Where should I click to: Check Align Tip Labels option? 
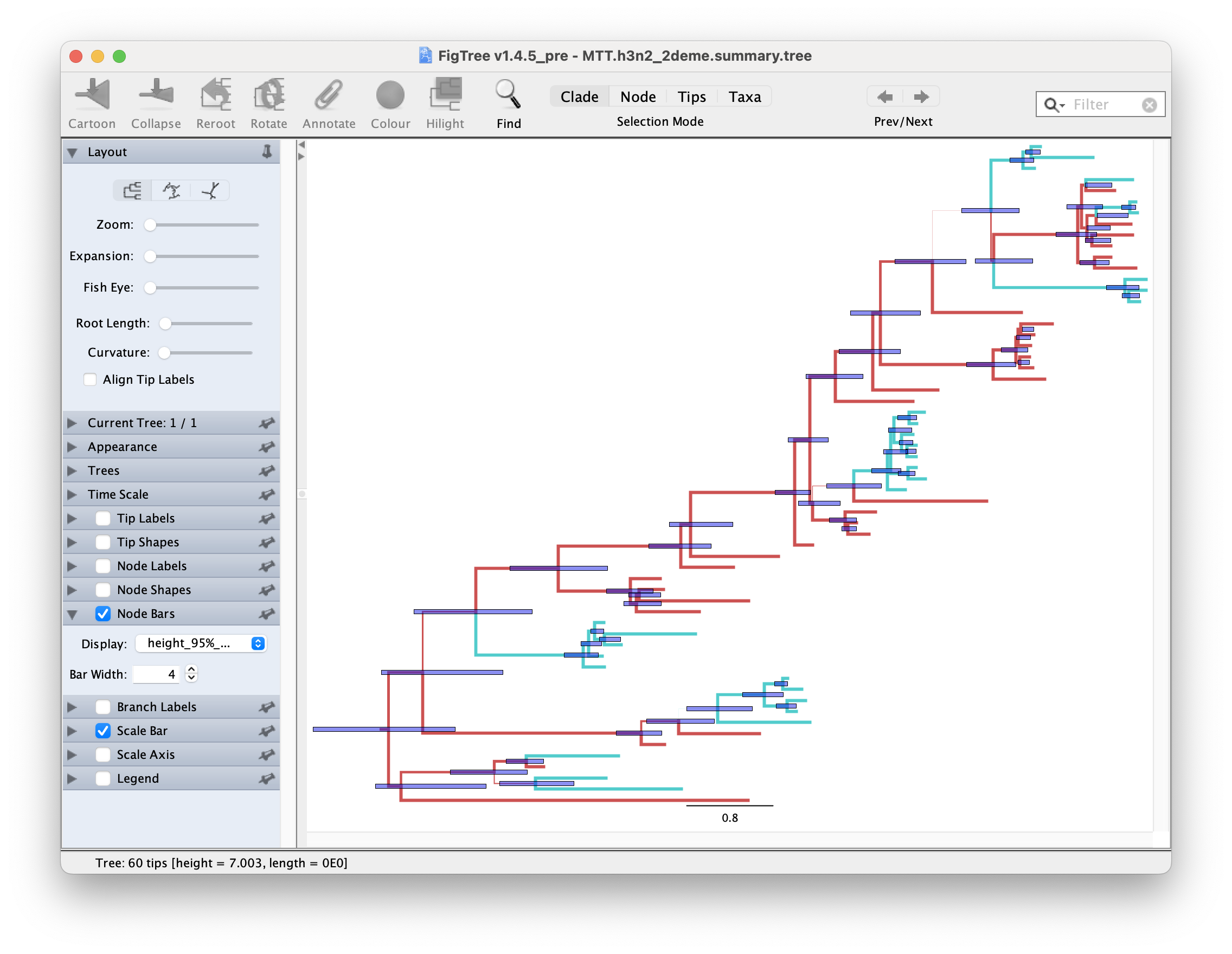point(90,379)
